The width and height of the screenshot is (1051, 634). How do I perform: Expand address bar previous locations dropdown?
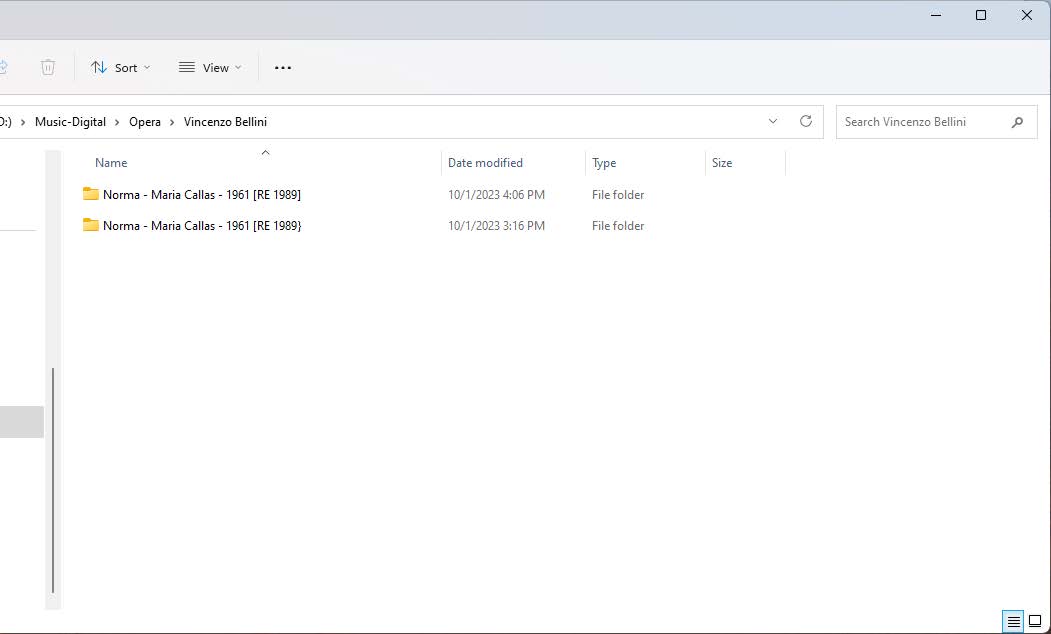pyautogui.click(x=773, y=121)
